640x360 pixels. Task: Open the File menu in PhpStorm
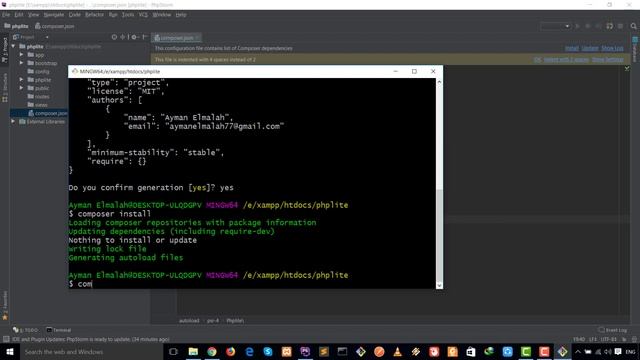coord(6,15)
